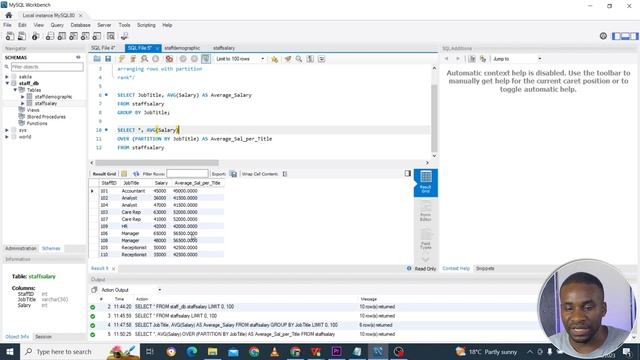Rollback transaction icon in editor toolbar
This screenshot has width=640, height=360.
(194, 59)
